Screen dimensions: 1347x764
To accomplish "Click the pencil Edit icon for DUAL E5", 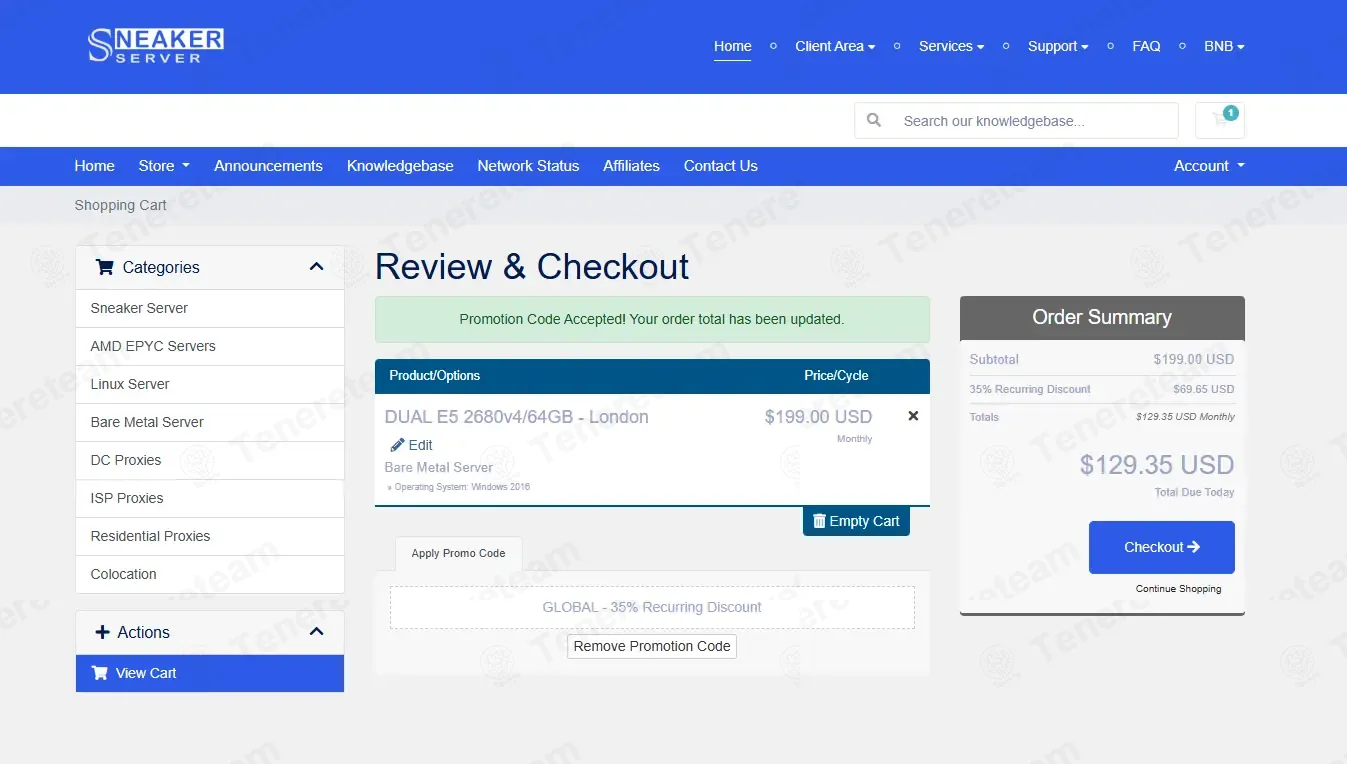I will (x=397, y=445).
